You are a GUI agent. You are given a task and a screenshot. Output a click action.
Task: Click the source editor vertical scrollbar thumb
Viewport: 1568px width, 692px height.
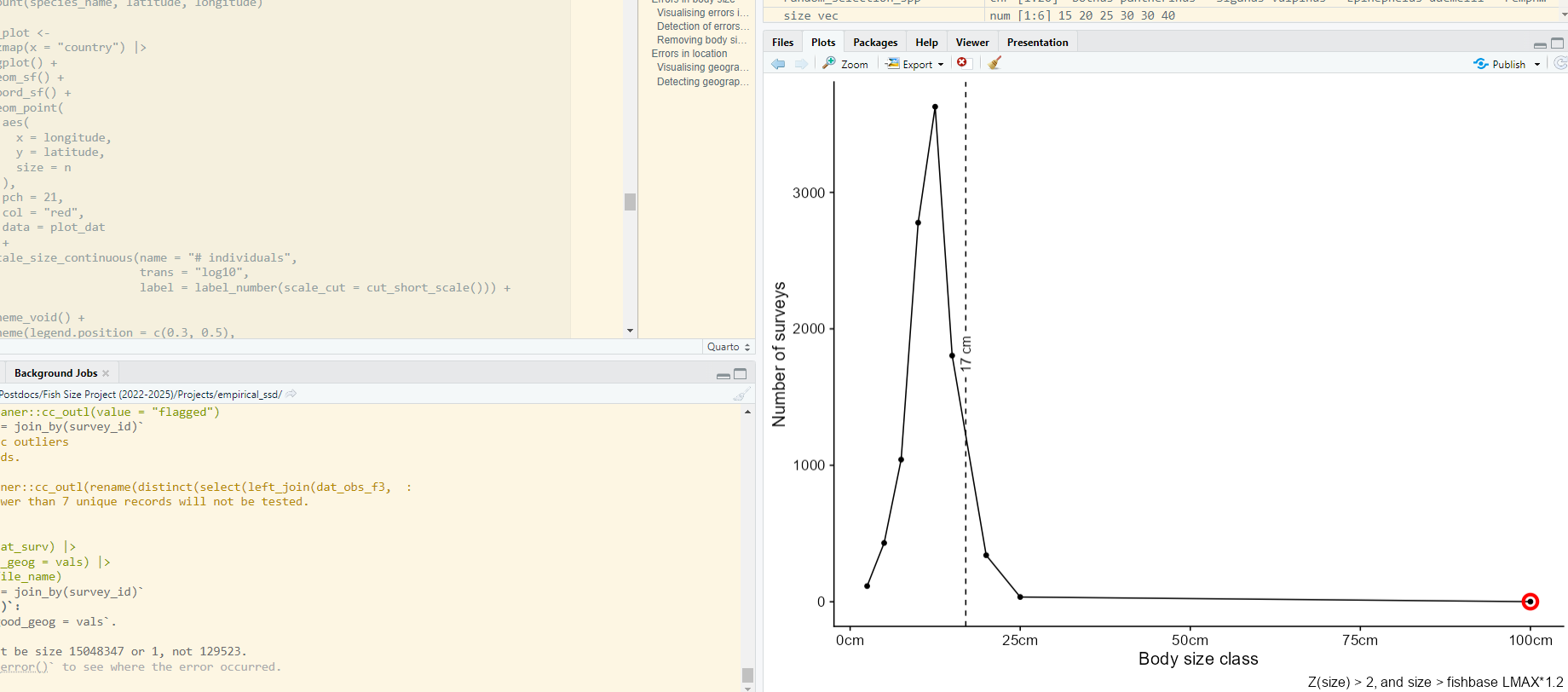(x=630, y=201)
